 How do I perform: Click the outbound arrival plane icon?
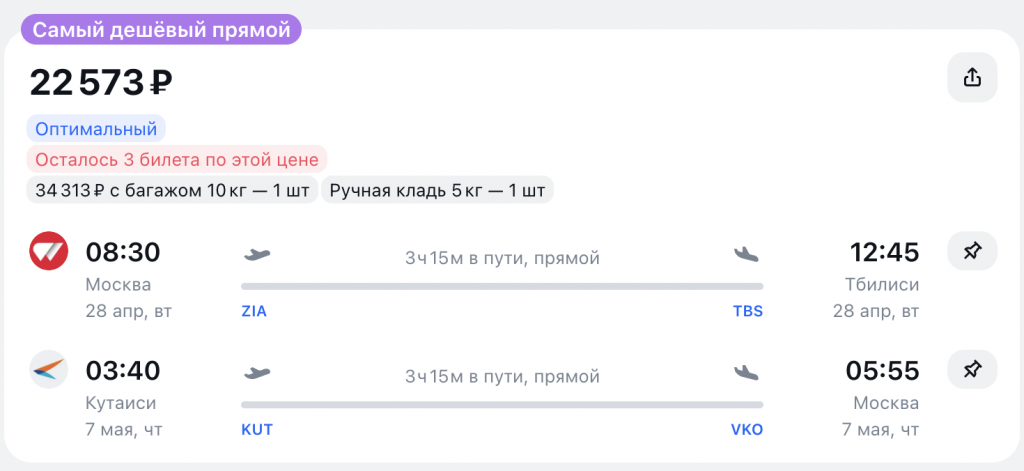[747, 254]
